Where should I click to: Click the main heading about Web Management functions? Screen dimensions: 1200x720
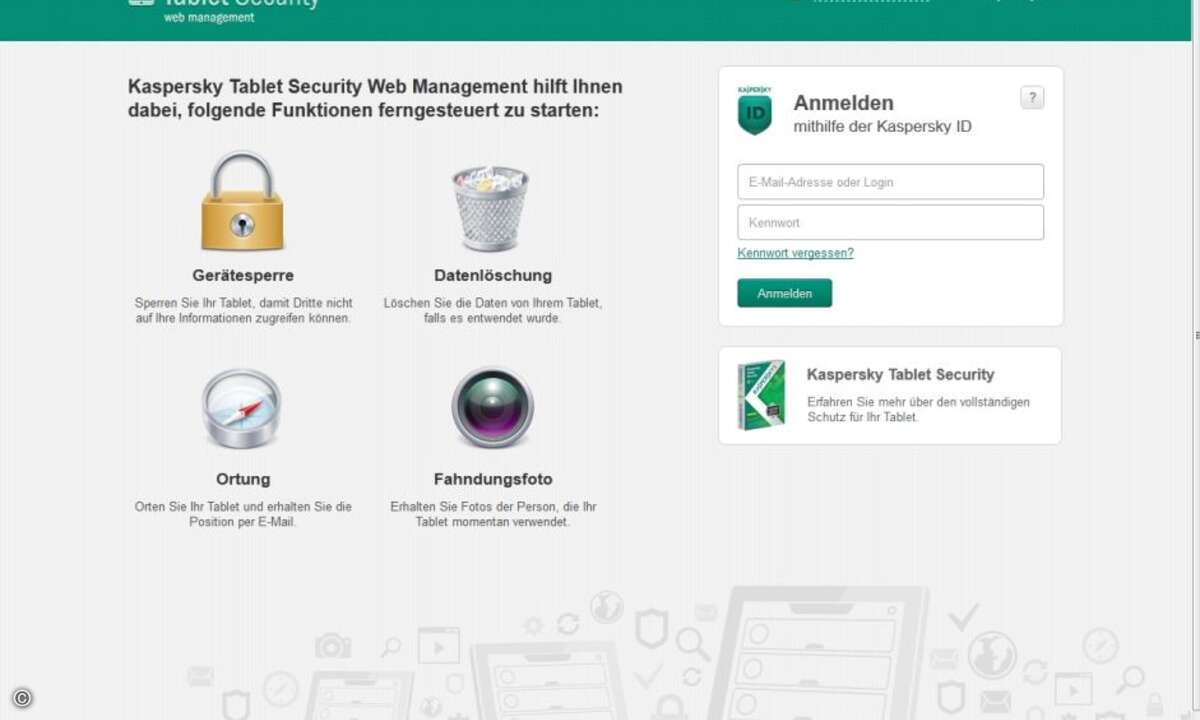coord(375,98)
